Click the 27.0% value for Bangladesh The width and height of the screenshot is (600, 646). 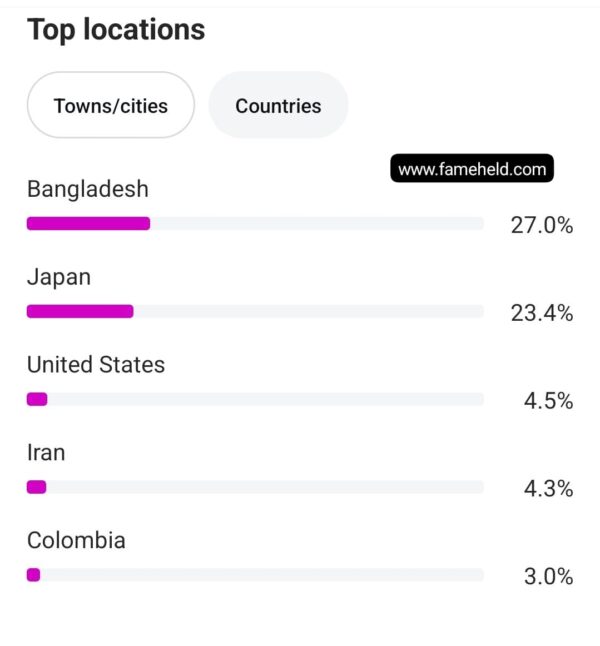[x=541, y=225]
